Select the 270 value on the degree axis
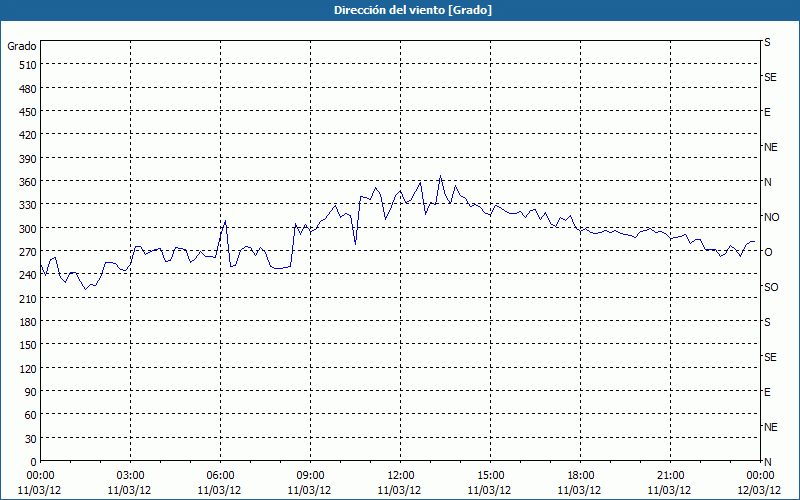Image resolution: width=800 pixels, height=500 pixels. pyautogui.click(x=28, y=252)
